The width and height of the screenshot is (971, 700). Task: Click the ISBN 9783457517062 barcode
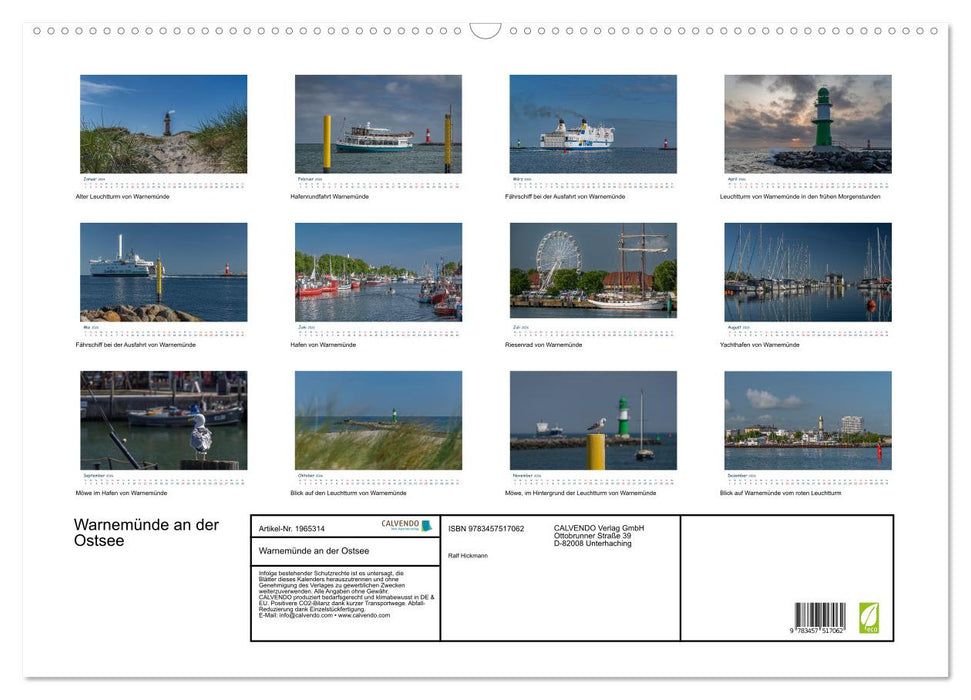[x=819, y=616]
